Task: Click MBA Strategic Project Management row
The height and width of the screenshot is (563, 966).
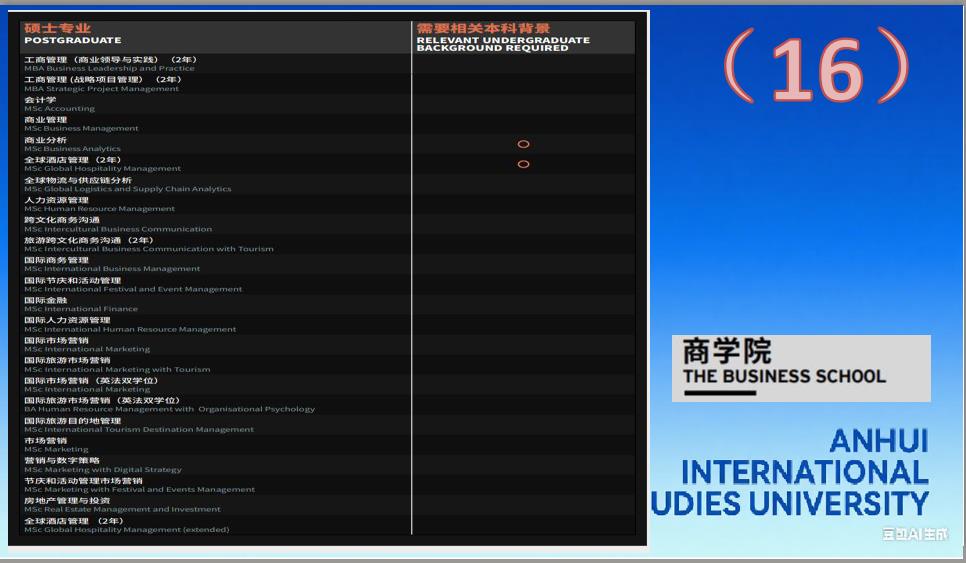Action: 102,84
